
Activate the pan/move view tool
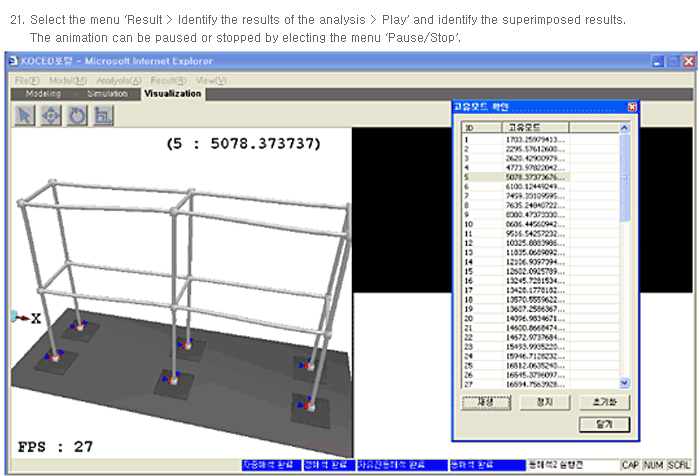click(x=50, y=115)
